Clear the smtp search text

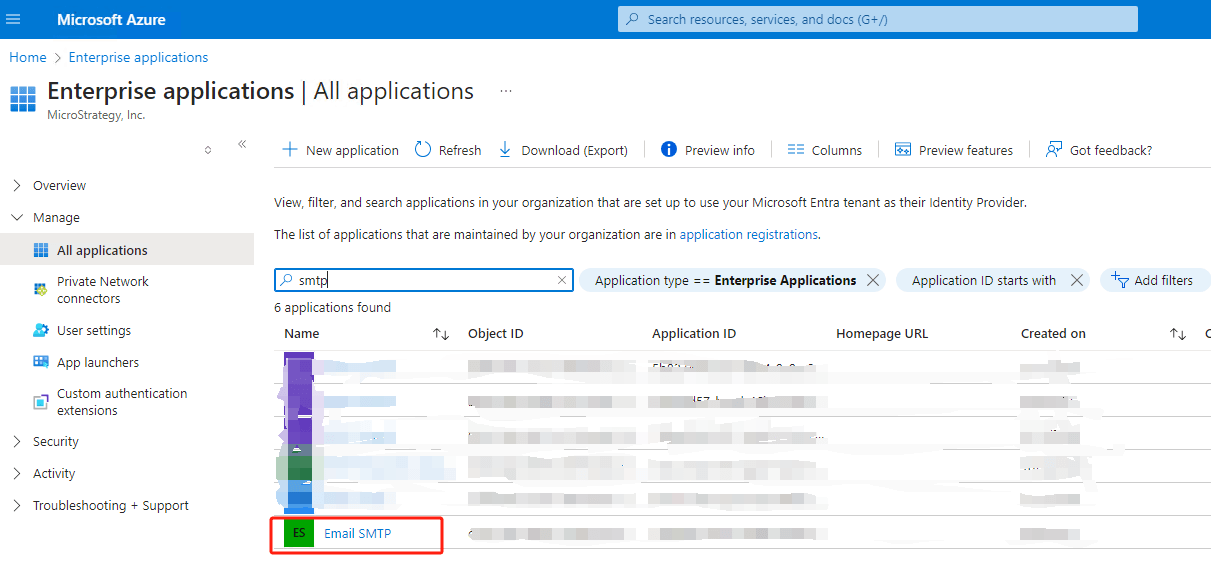(562, 281)
